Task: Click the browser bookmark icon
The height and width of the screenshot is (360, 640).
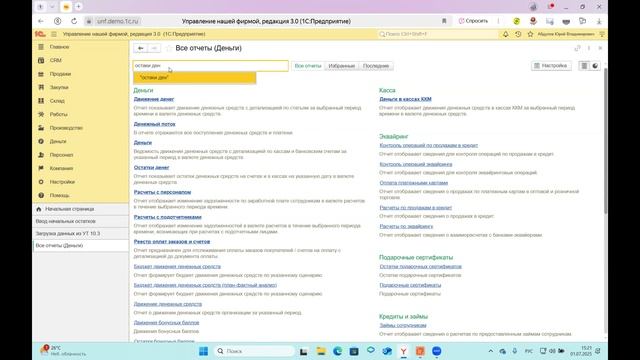Action: (444, 21)
